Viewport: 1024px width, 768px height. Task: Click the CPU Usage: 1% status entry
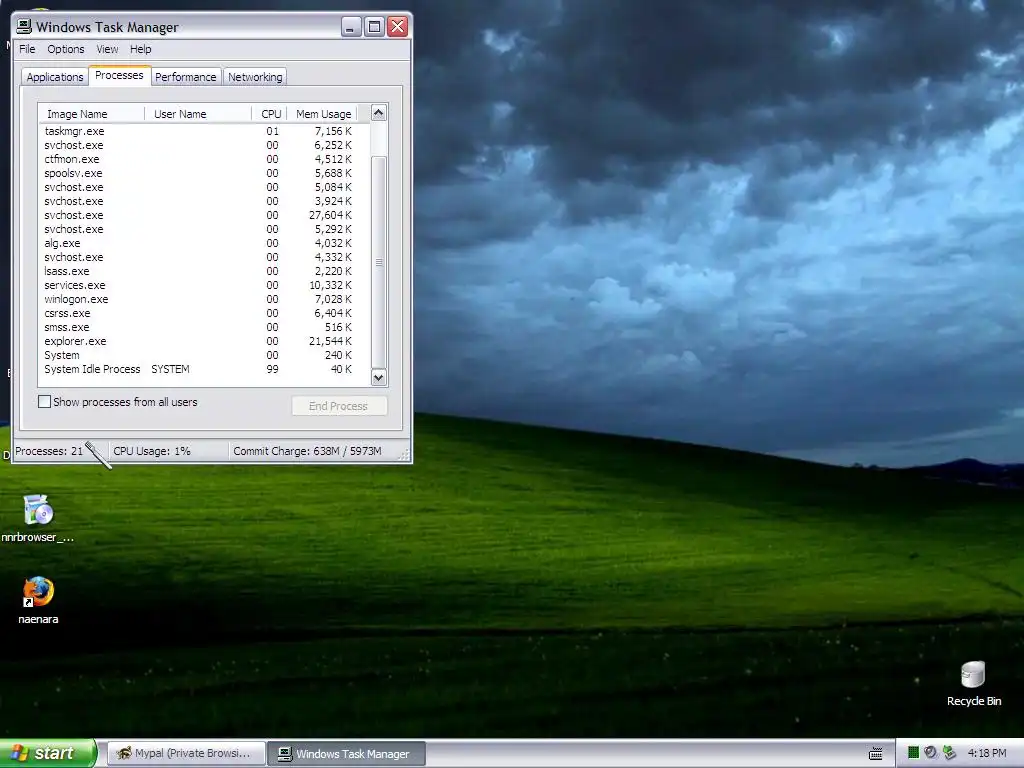click(152, 451)
